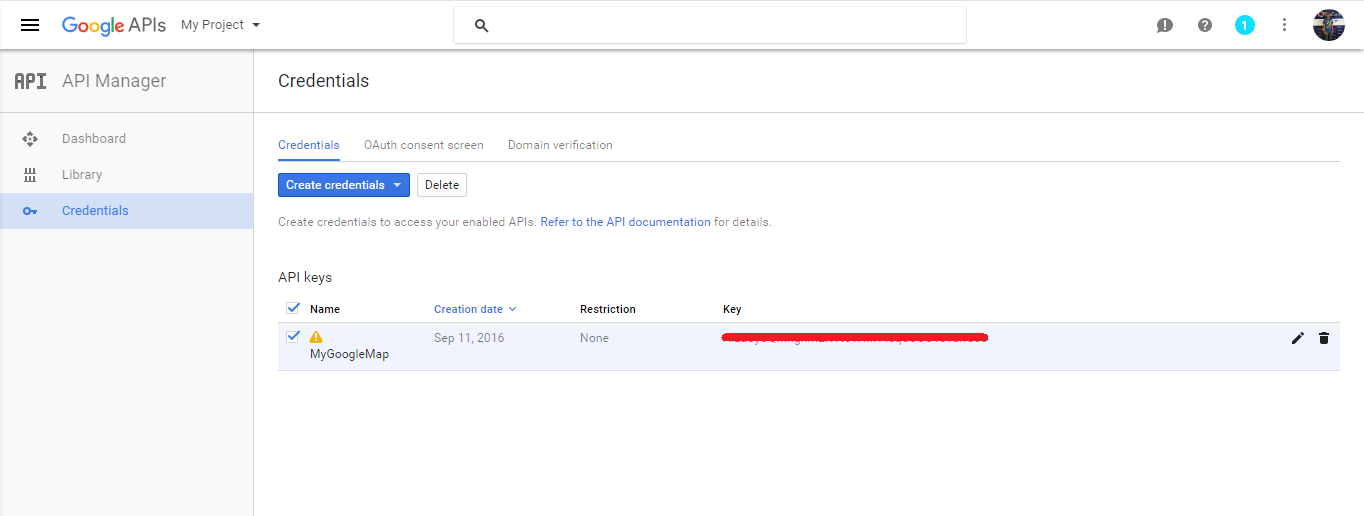
Task: Click the None restriction cell
Action: [x=594, y=338]
